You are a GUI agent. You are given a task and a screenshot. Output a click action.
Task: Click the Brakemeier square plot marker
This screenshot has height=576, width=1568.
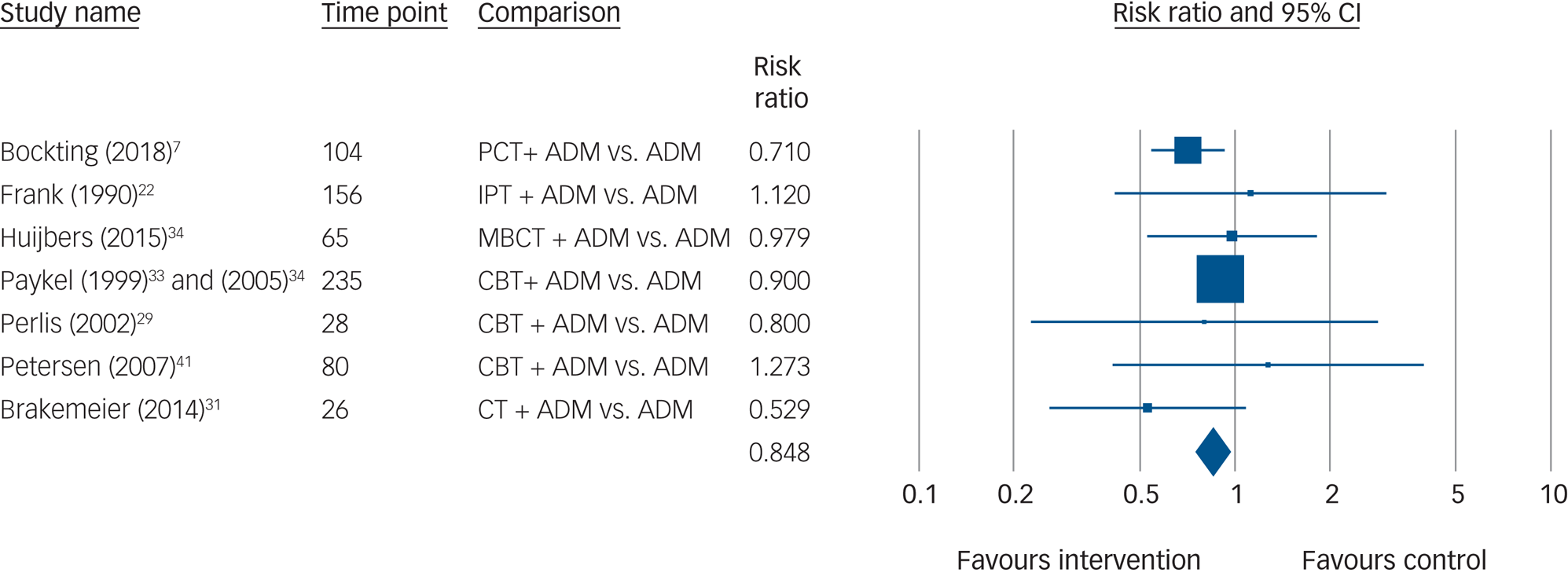1148,408
